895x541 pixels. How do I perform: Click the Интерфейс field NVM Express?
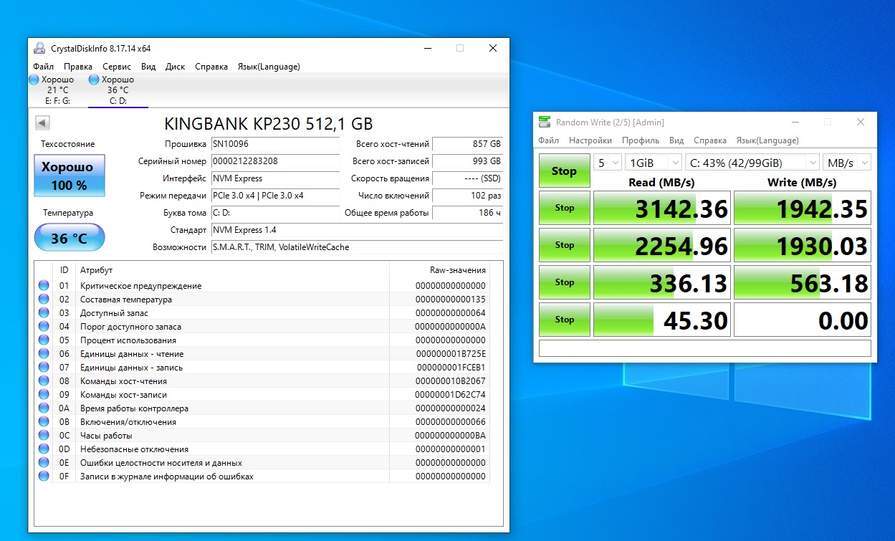coord(275,178)
